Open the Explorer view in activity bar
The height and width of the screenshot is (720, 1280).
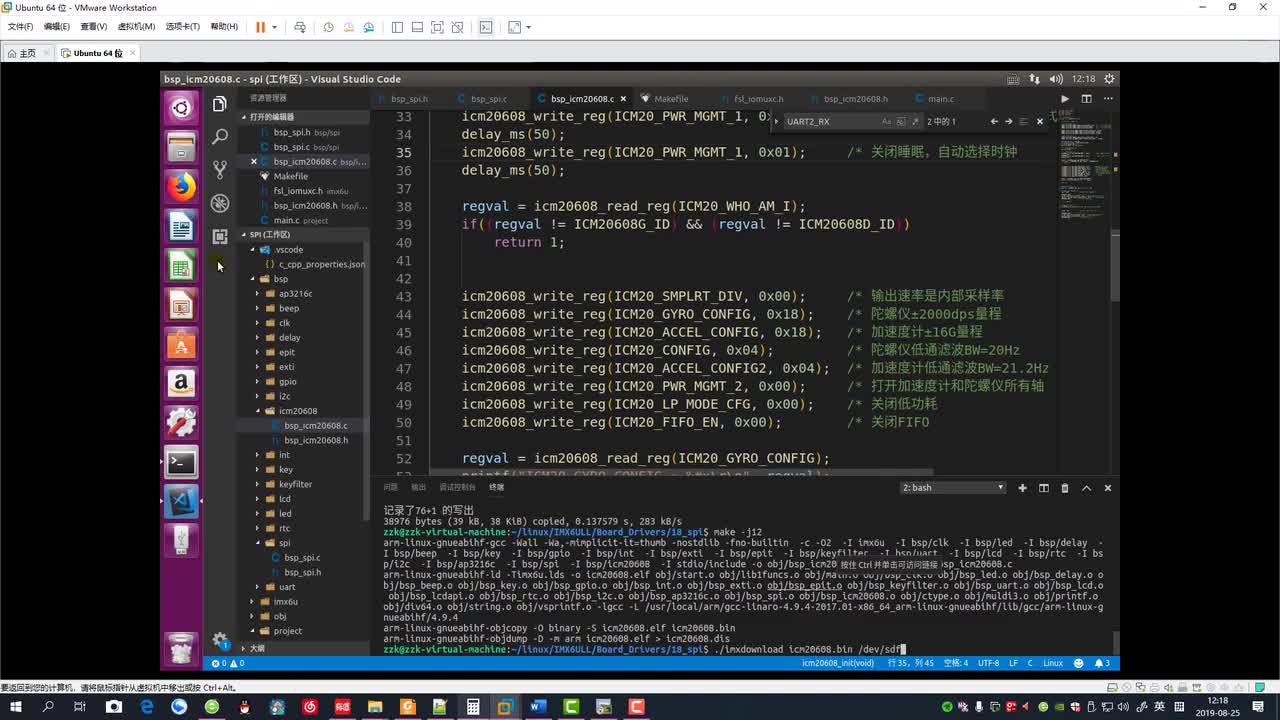click(220, 104)
